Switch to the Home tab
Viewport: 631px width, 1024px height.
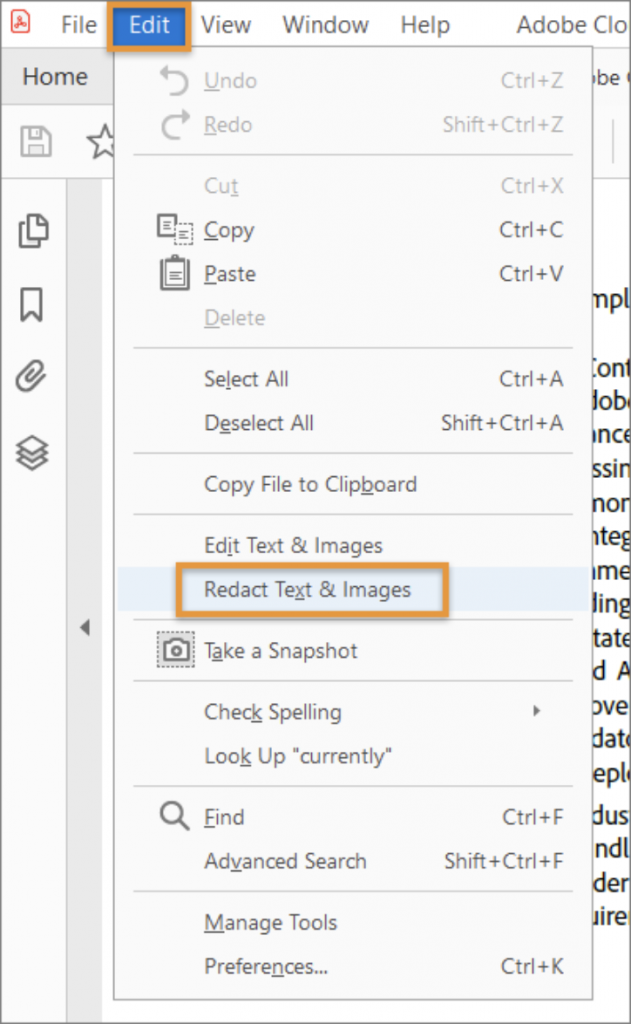click(55, 76)
